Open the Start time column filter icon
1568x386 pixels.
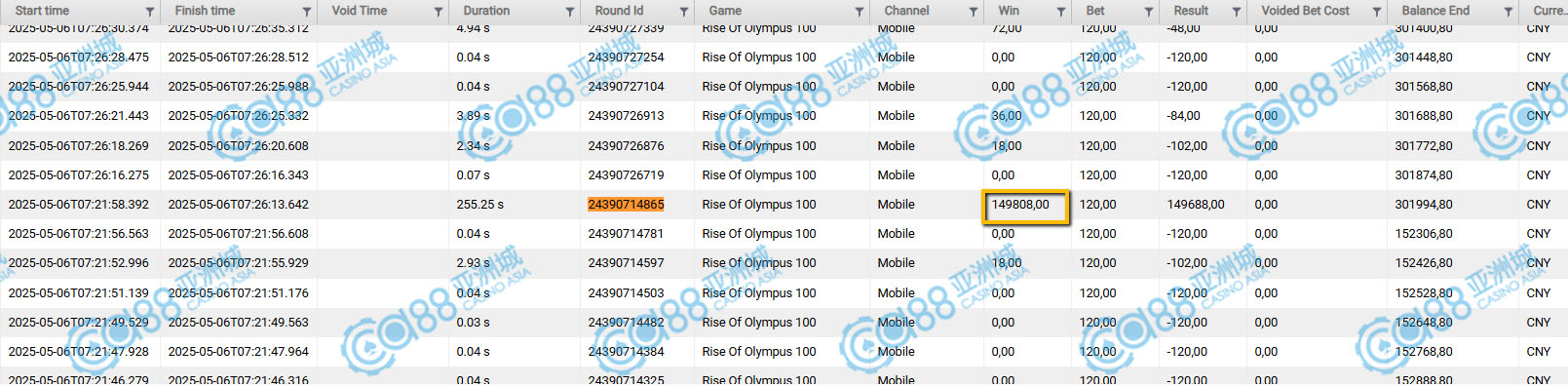point(150,12)
